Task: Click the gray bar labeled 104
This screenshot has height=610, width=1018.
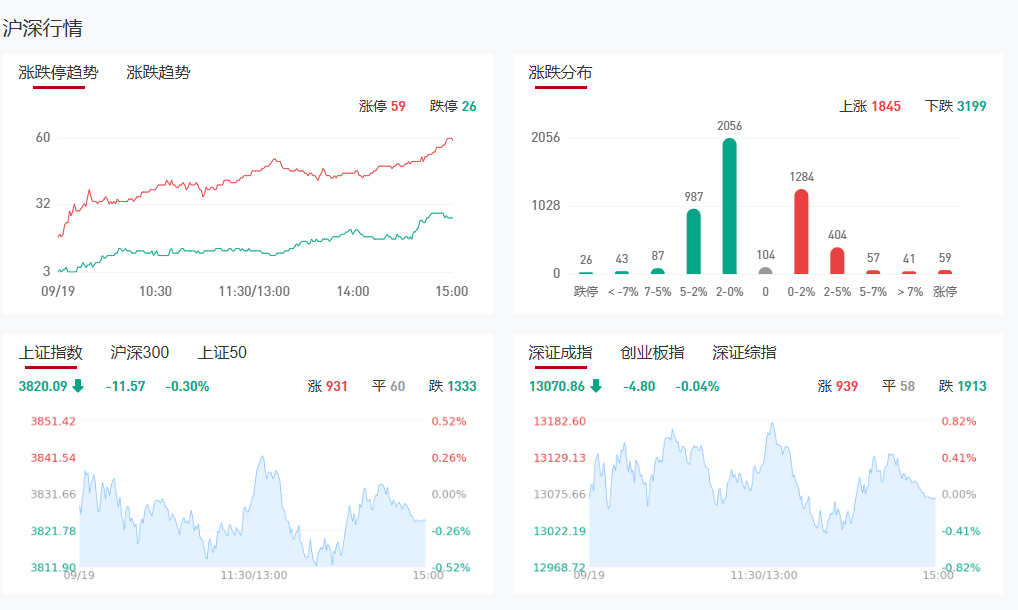Action: pos(766,270)
